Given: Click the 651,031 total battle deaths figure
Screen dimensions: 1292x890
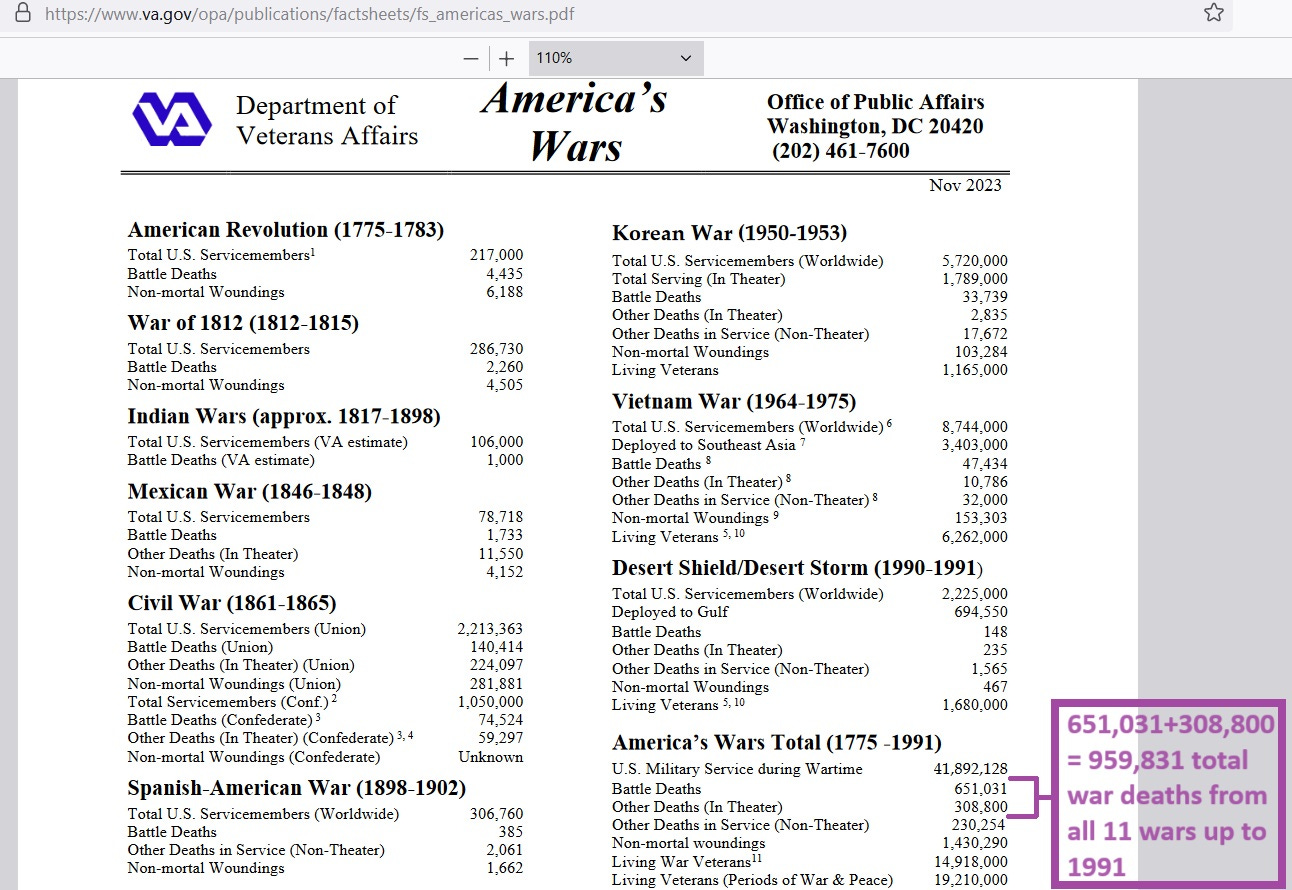Looking at the screenshot, I should (981, 789).
